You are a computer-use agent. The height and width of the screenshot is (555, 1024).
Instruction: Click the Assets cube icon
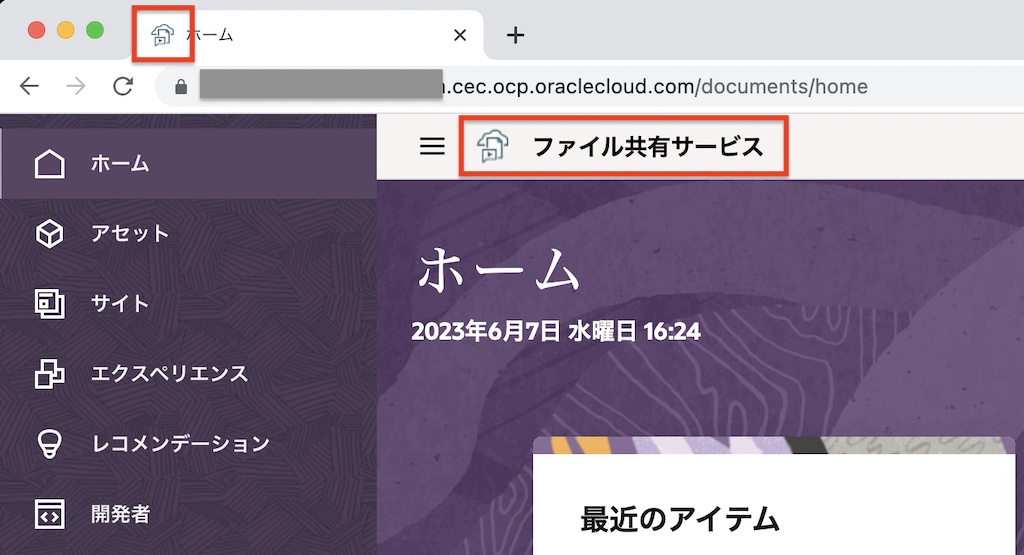50,233
